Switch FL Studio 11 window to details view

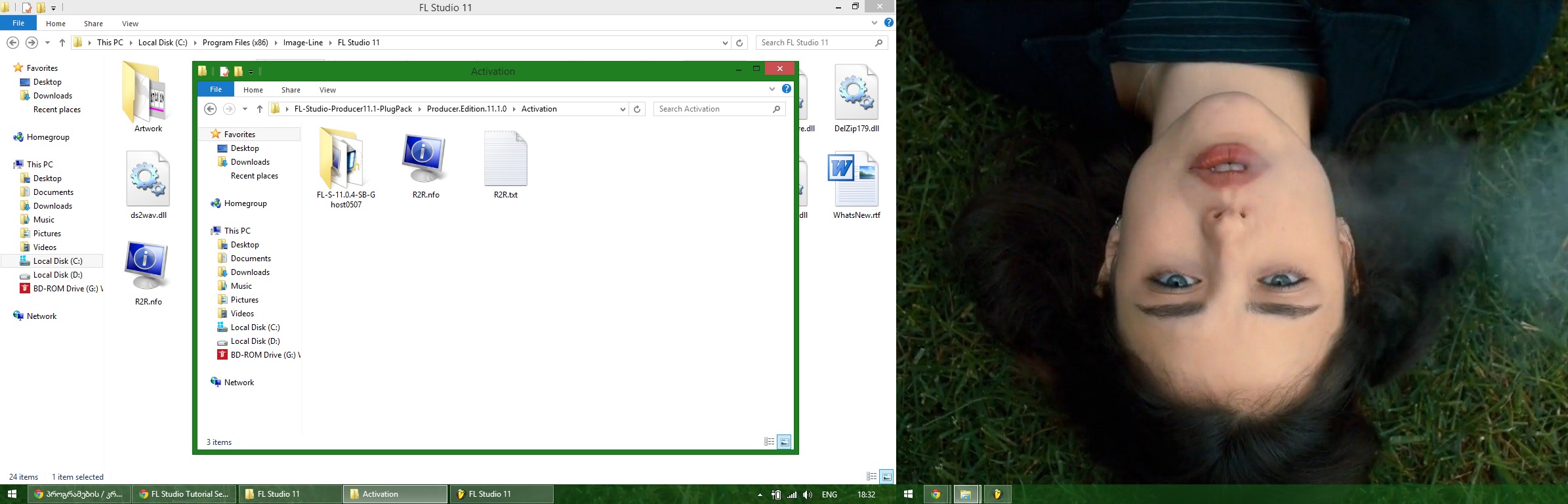coord(871,477)
